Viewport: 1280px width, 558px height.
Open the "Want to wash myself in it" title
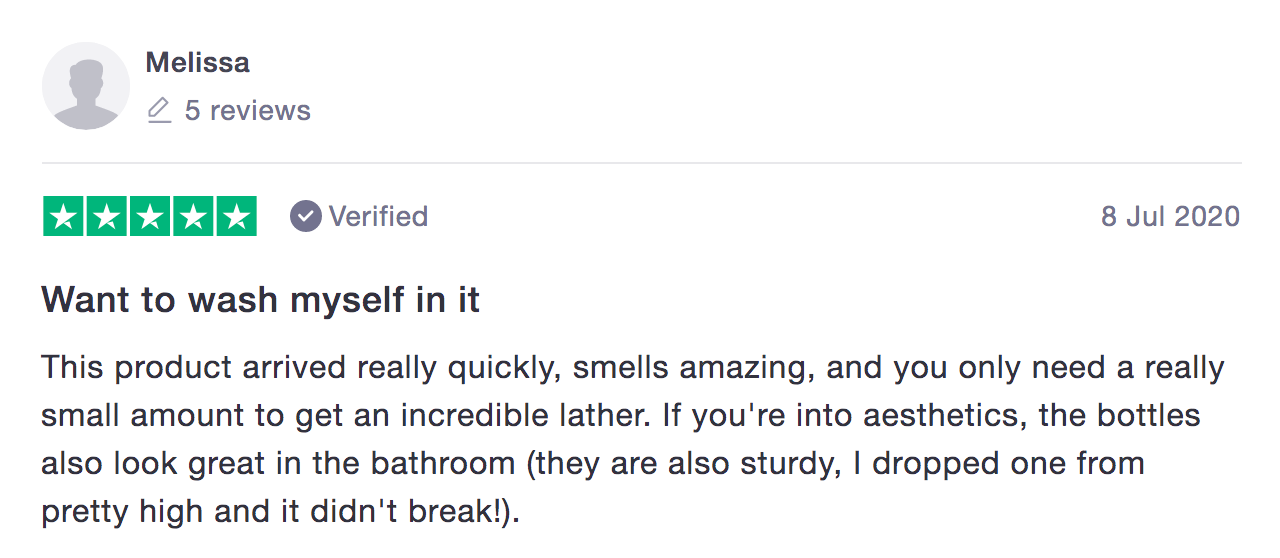[261, 300]
